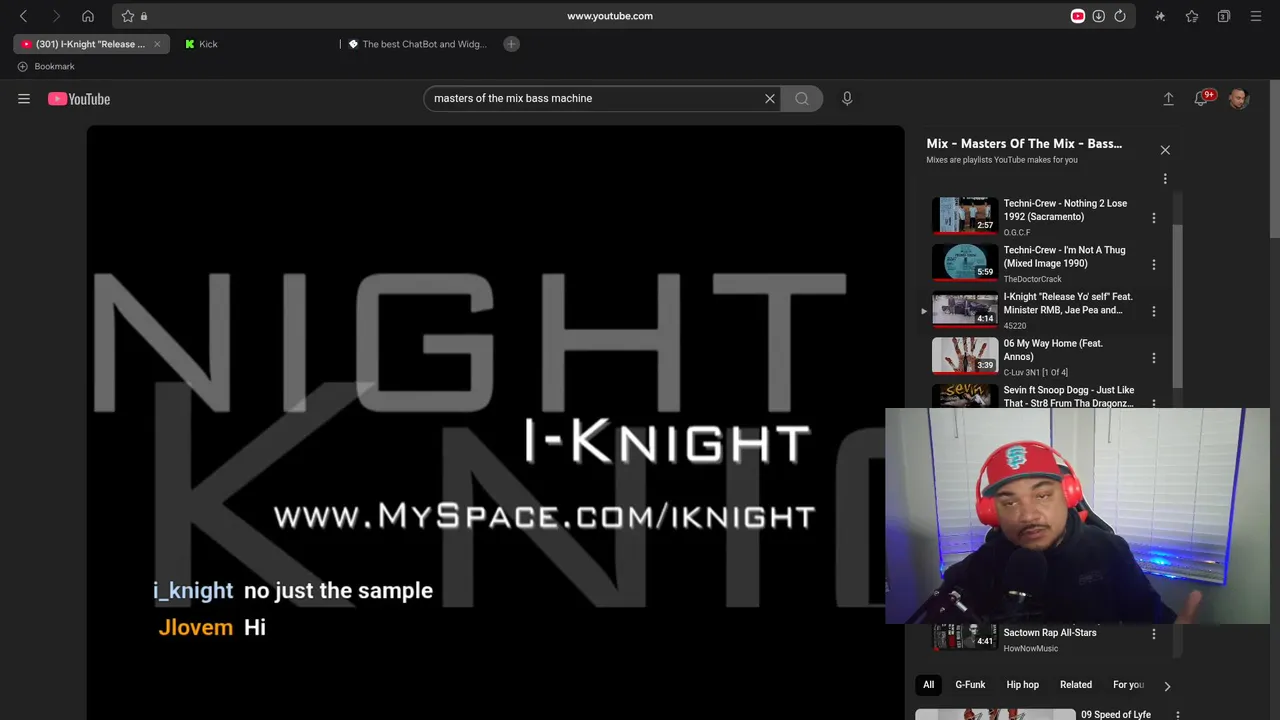Open browser downloads icon
This screenshot has height=720, width=1280.
1098,16
